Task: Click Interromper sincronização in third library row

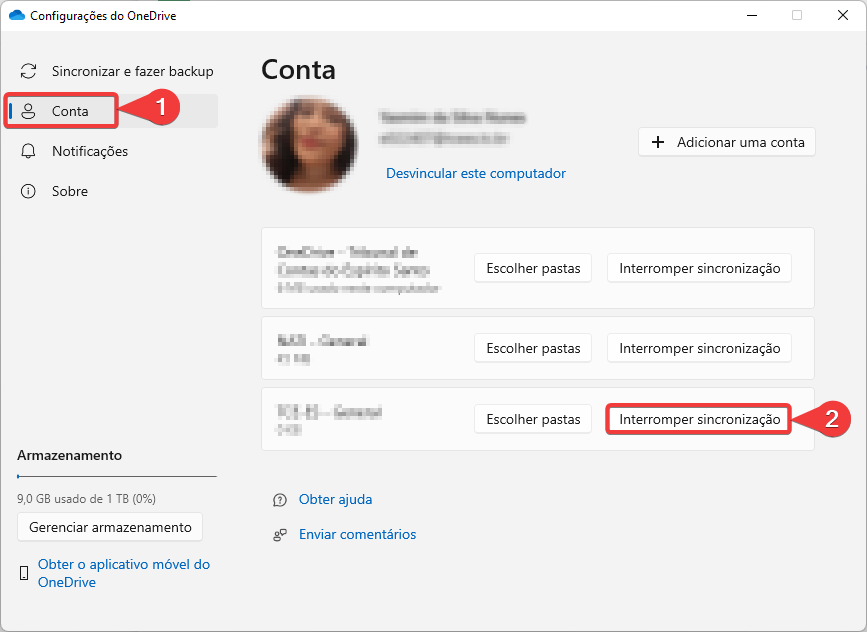Action: tap(699, 419)
